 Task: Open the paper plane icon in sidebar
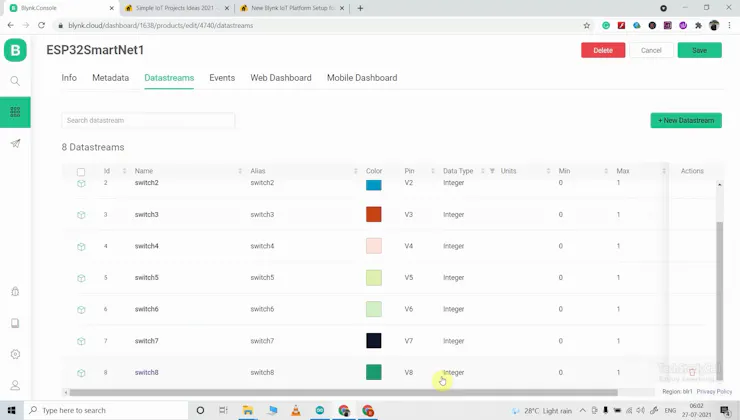(15, 143)
